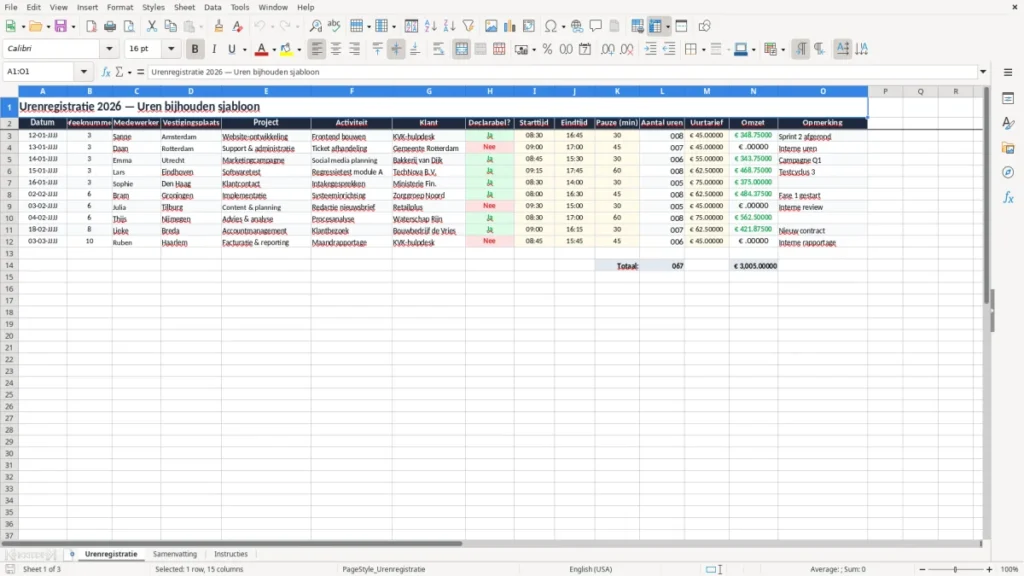Click the column P header
Screen dimensions: 1024x576
886,91
